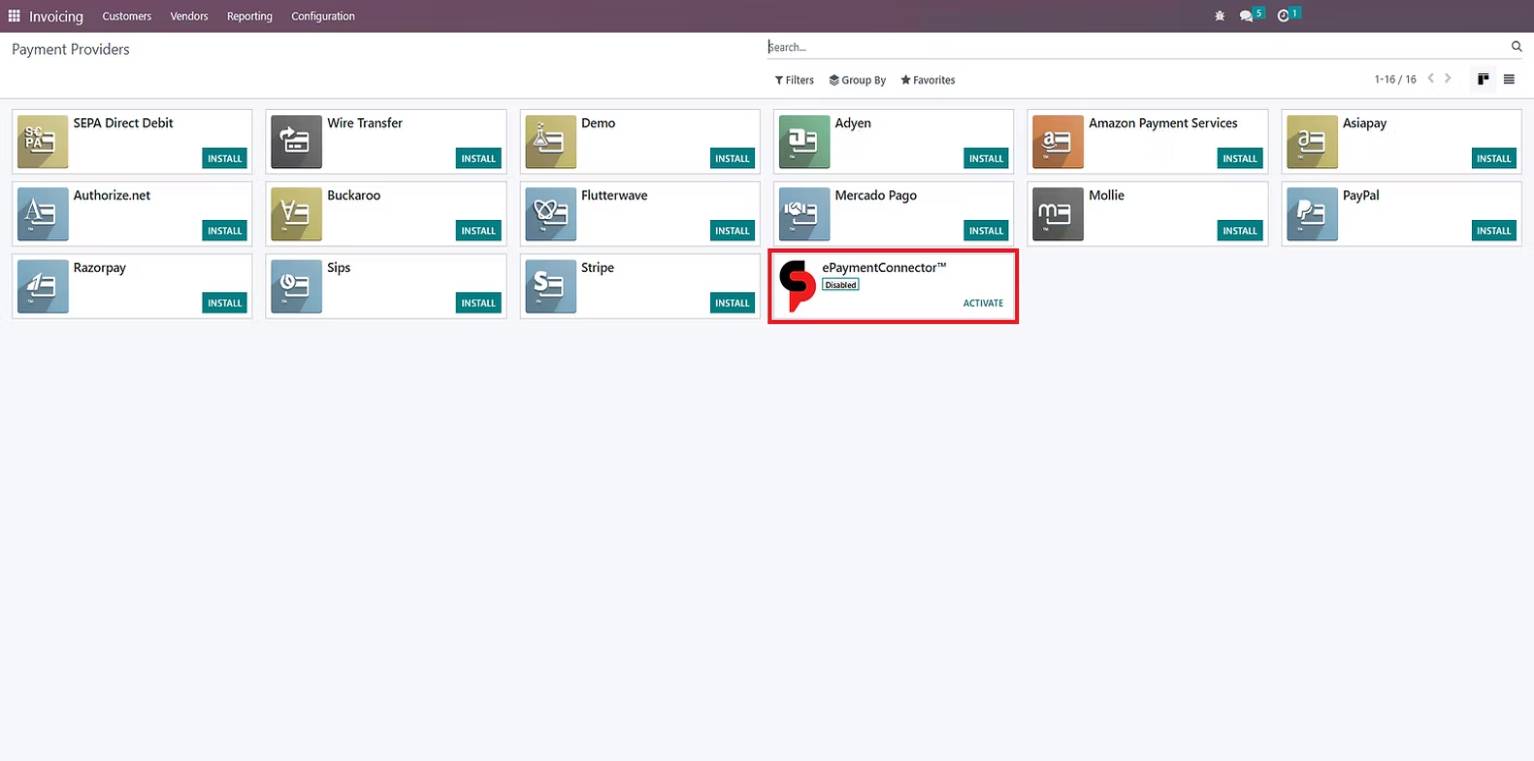Install SEPA Direct Debit provider

[x=225, y=158]
